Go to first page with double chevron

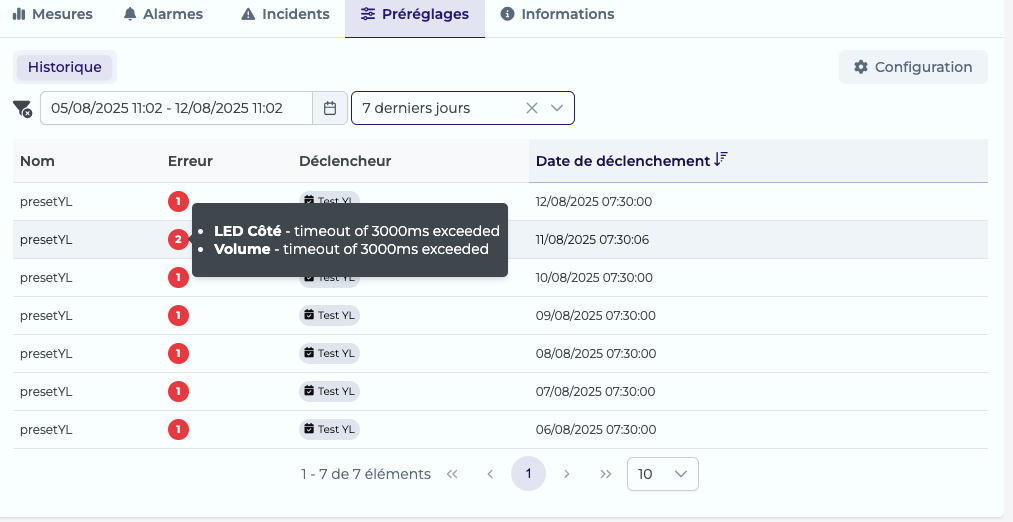[452, 474]
